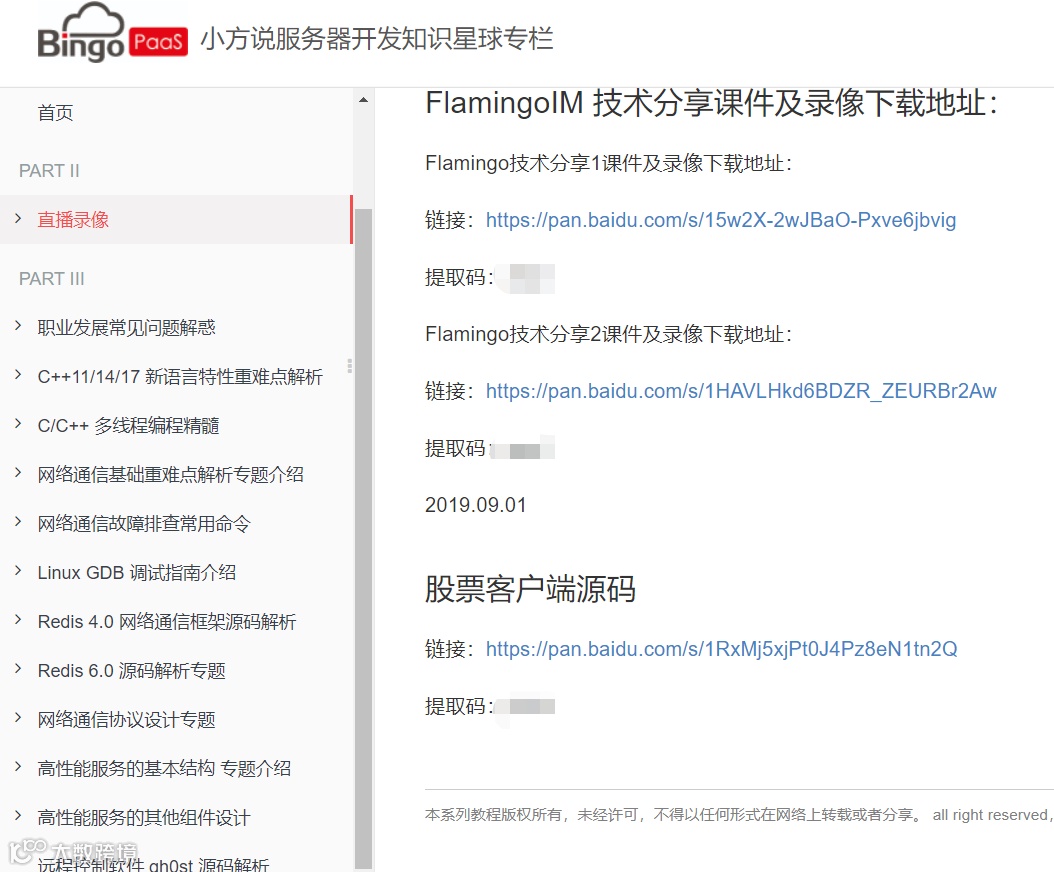Screen dimensions: 1054x872
Task: Click the 股票客户端源码 heading
Action: (x=530, y=590)
